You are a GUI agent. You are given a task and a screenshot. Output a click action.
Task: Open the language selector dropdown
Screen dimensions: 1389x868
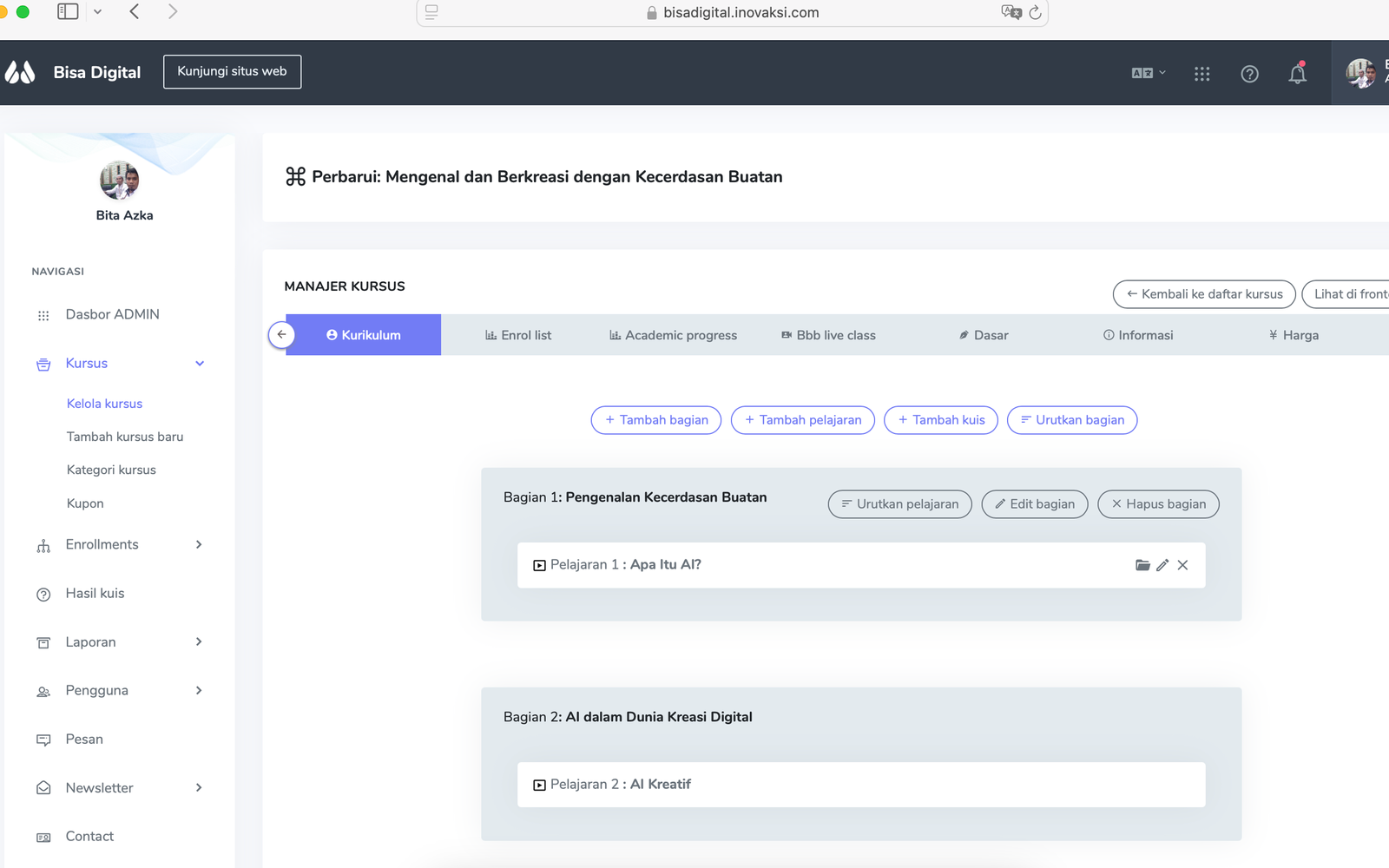pos(1148,73)
